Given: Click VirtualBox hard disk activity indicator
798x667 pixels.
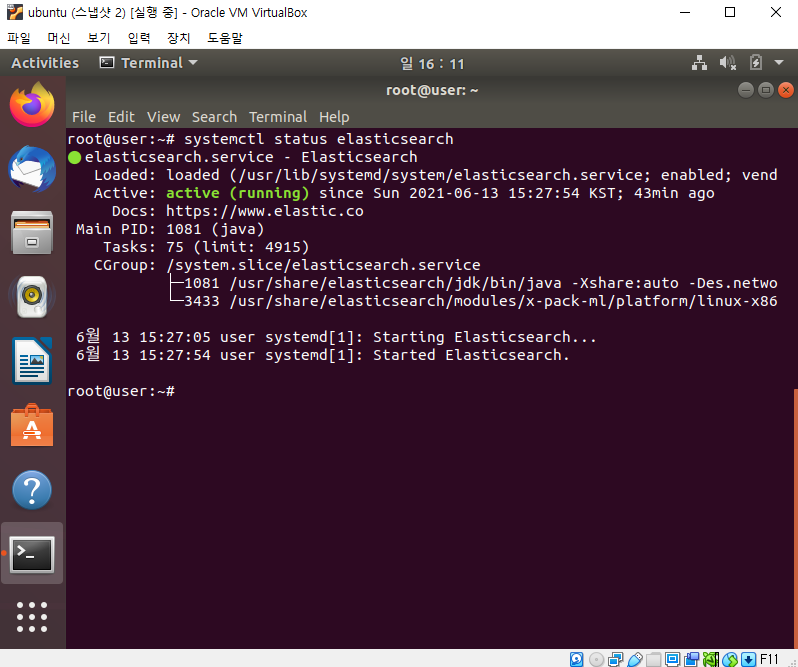Looking at the screenshot, I should [x=577, y=659].
